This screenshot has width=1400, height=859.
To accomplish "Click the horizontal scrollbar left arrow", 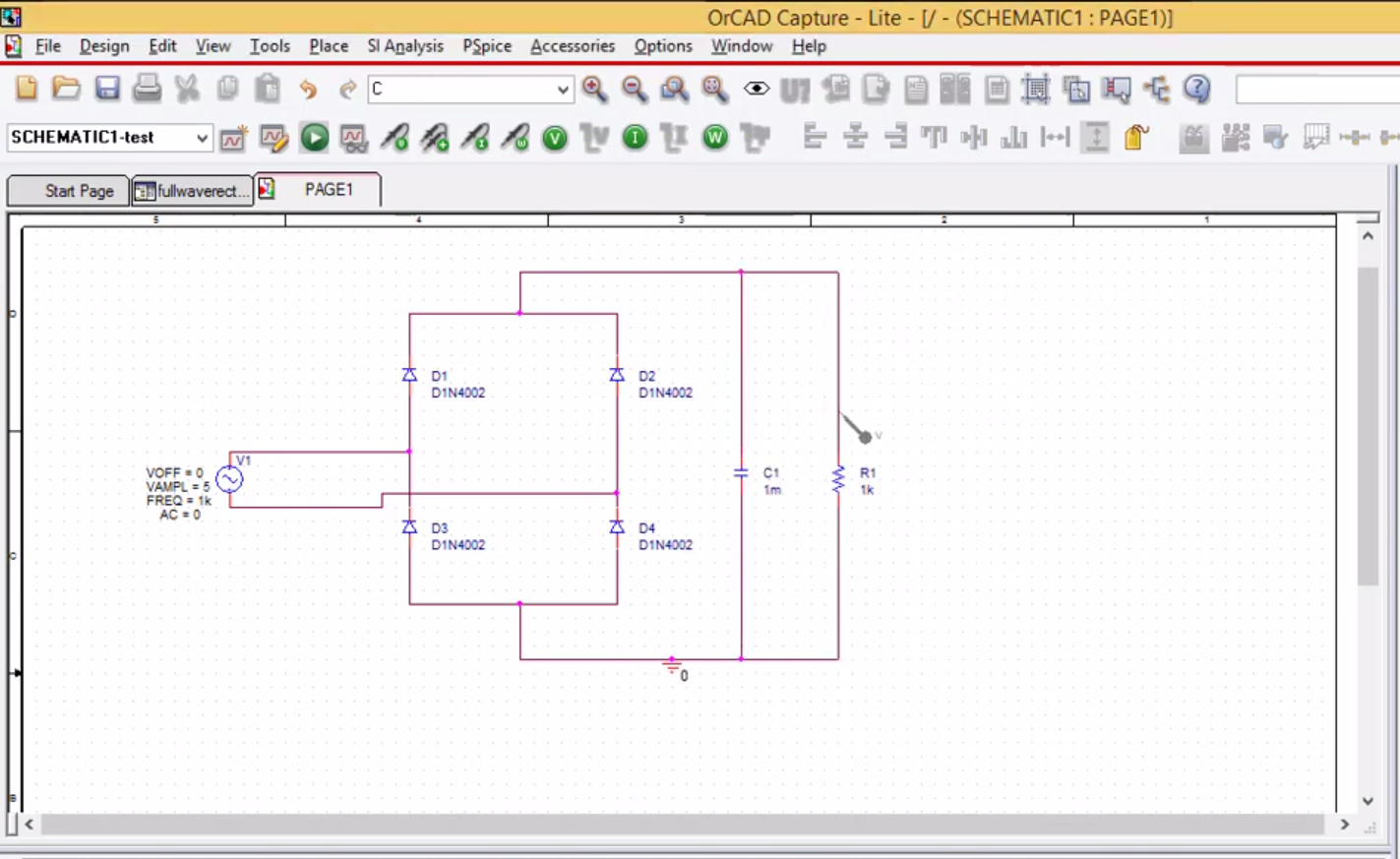I will [30, 825].
